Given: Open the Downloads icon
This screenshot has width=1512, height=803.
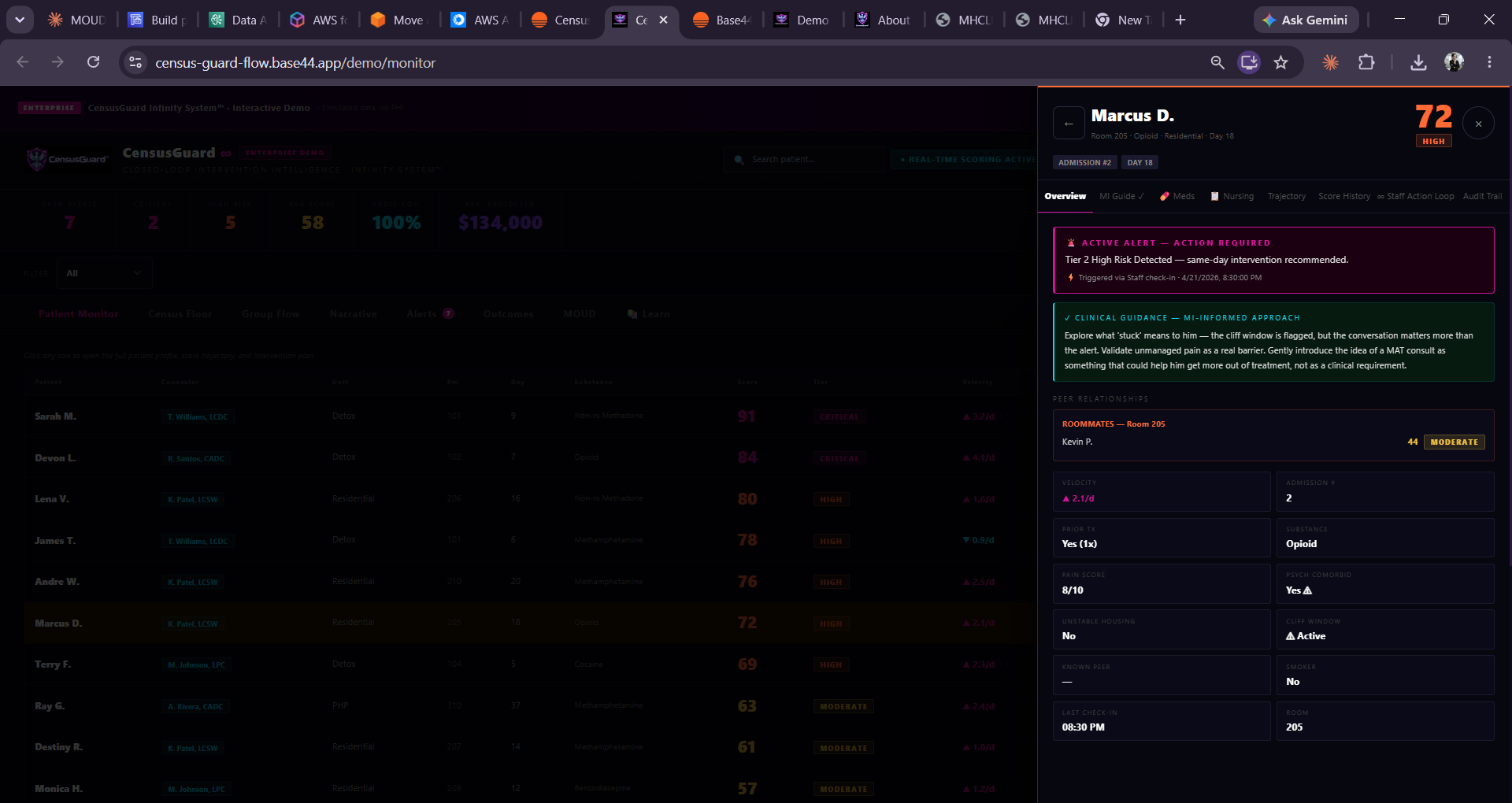Looking at the screenshot, I should [1418, 62].
